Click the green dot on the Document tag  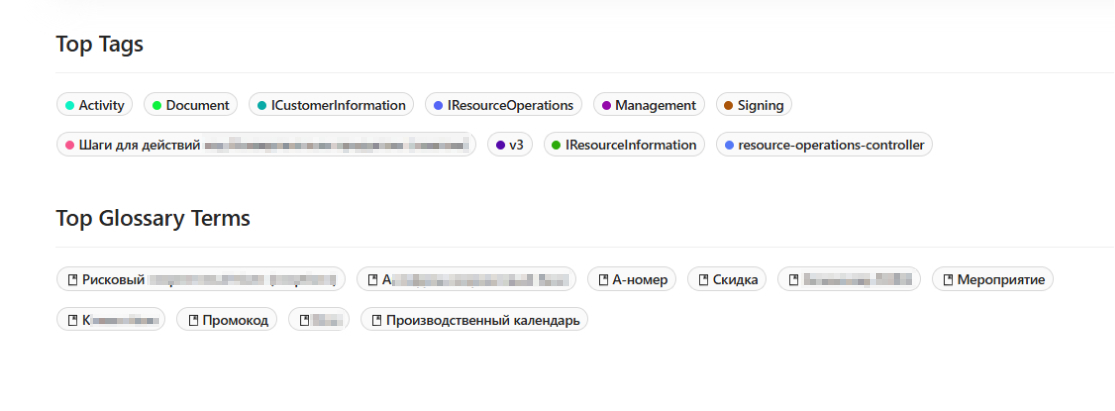pyautogui.click(x=156, y=105)
